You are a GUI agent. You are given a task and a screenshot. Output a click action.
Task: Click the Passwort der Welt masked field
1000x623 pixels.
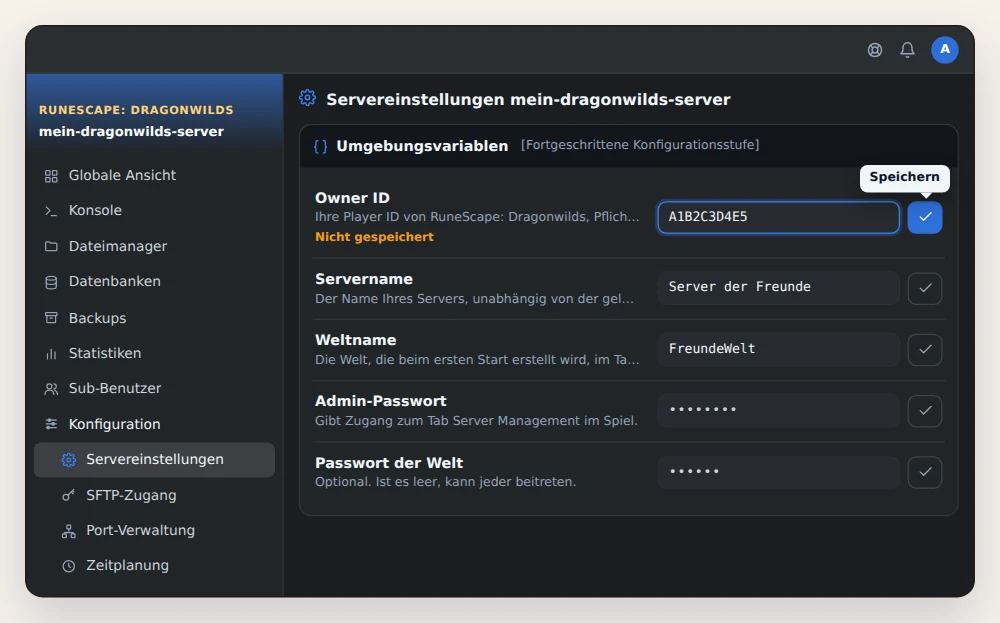tap(778, 472)
